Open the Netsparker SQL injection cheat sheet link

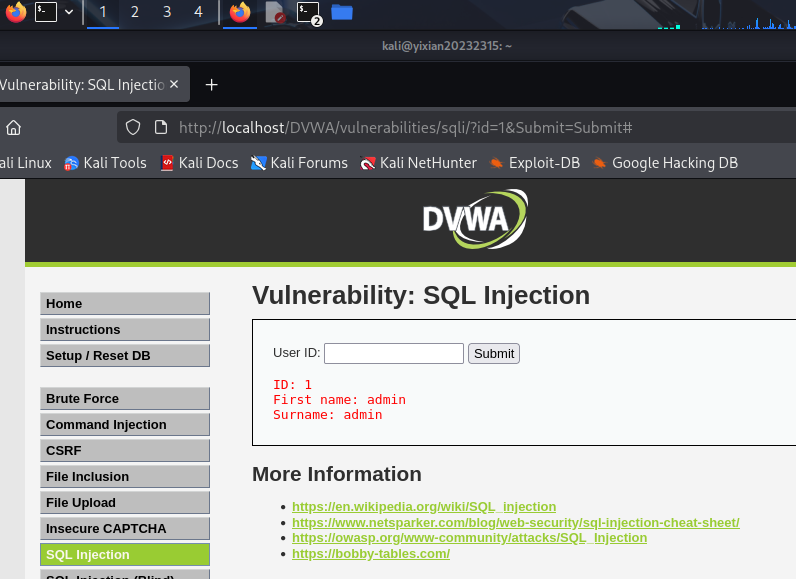pyautogui.click(x=516, y=522)
